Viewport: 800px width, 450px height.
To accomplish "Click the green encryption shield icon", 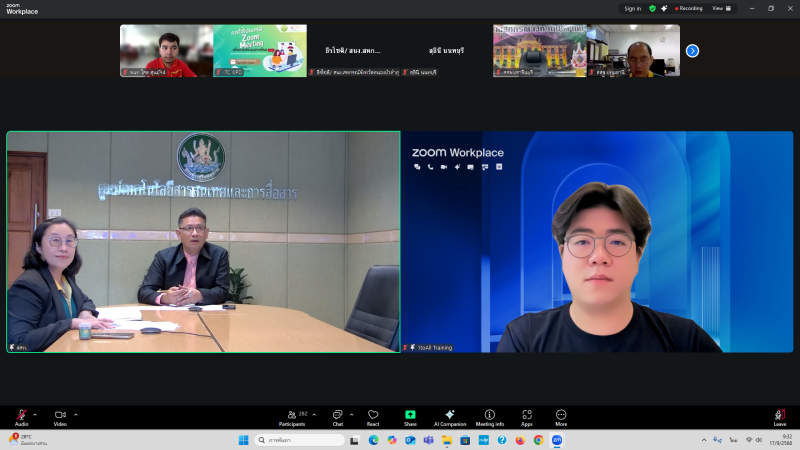I will click(652, 8).
